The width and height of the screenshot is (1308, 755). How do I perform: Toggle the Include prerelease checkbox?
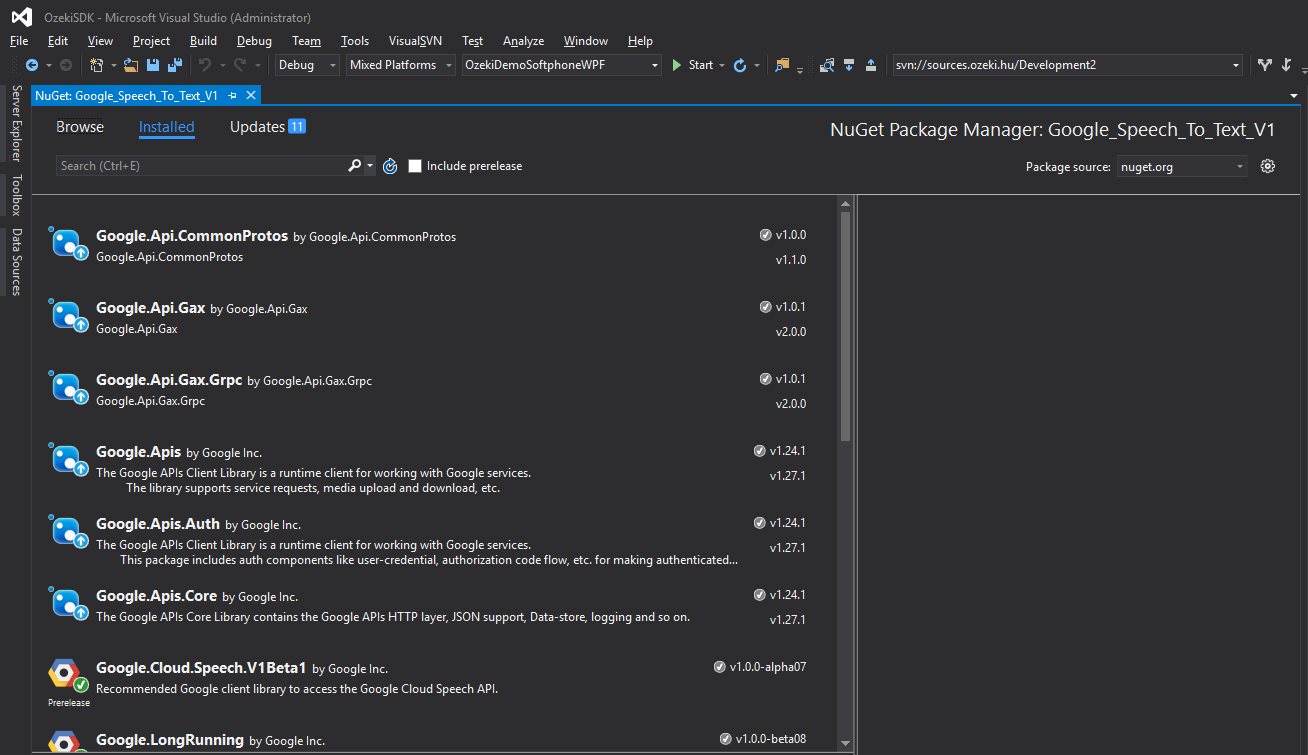pyautogui.click(x=415, y=166)
